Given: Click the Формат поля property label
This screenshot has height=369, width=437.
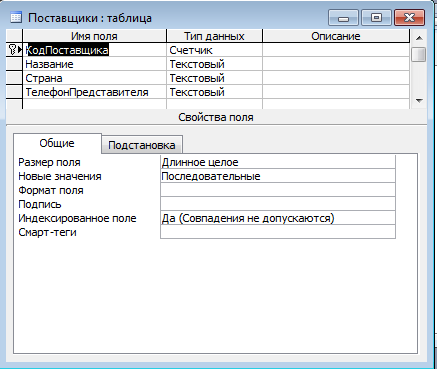Looking at the screenshot, I should (x=51, y=190).
